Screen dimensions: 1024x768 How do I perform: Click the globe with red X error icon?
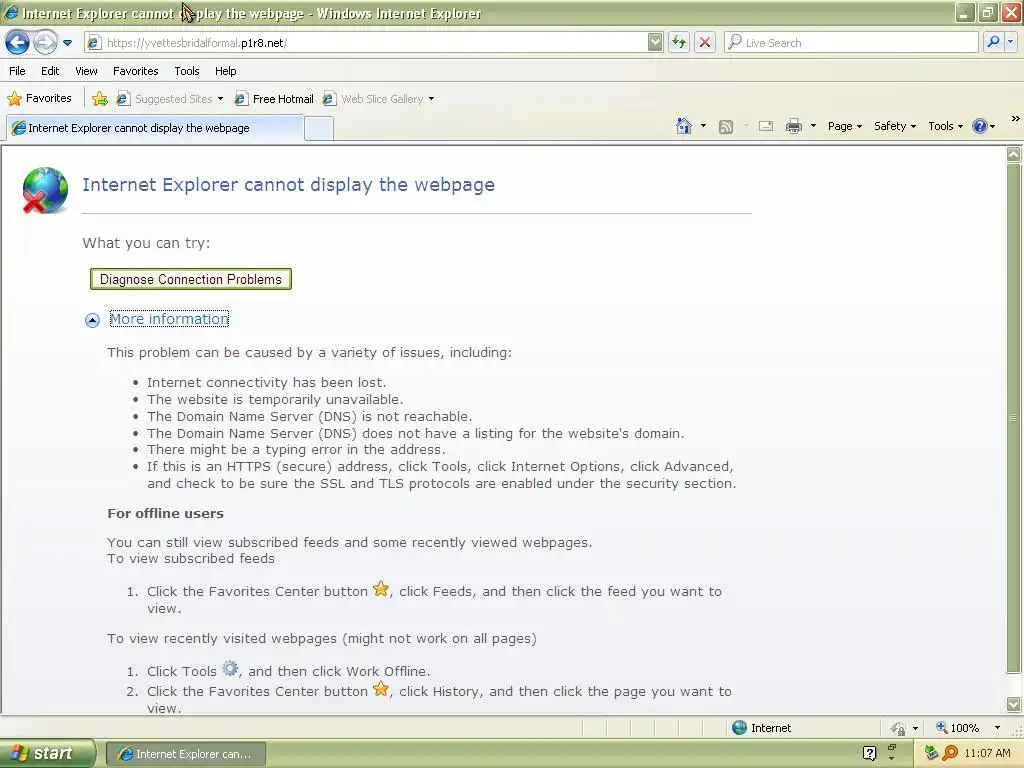45,190
